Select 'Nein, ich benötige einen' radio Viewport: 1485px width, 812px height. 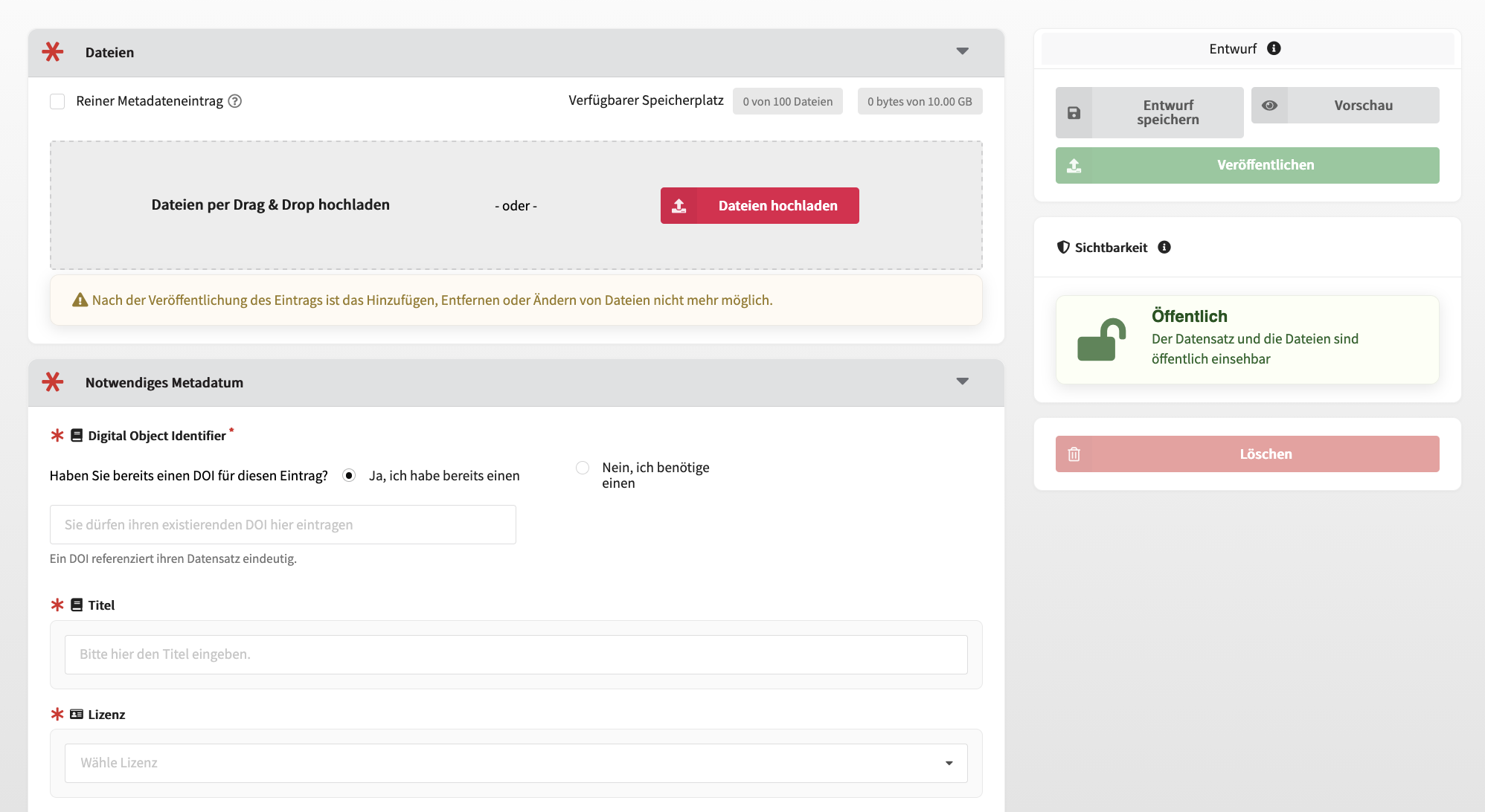coord(583,468)
